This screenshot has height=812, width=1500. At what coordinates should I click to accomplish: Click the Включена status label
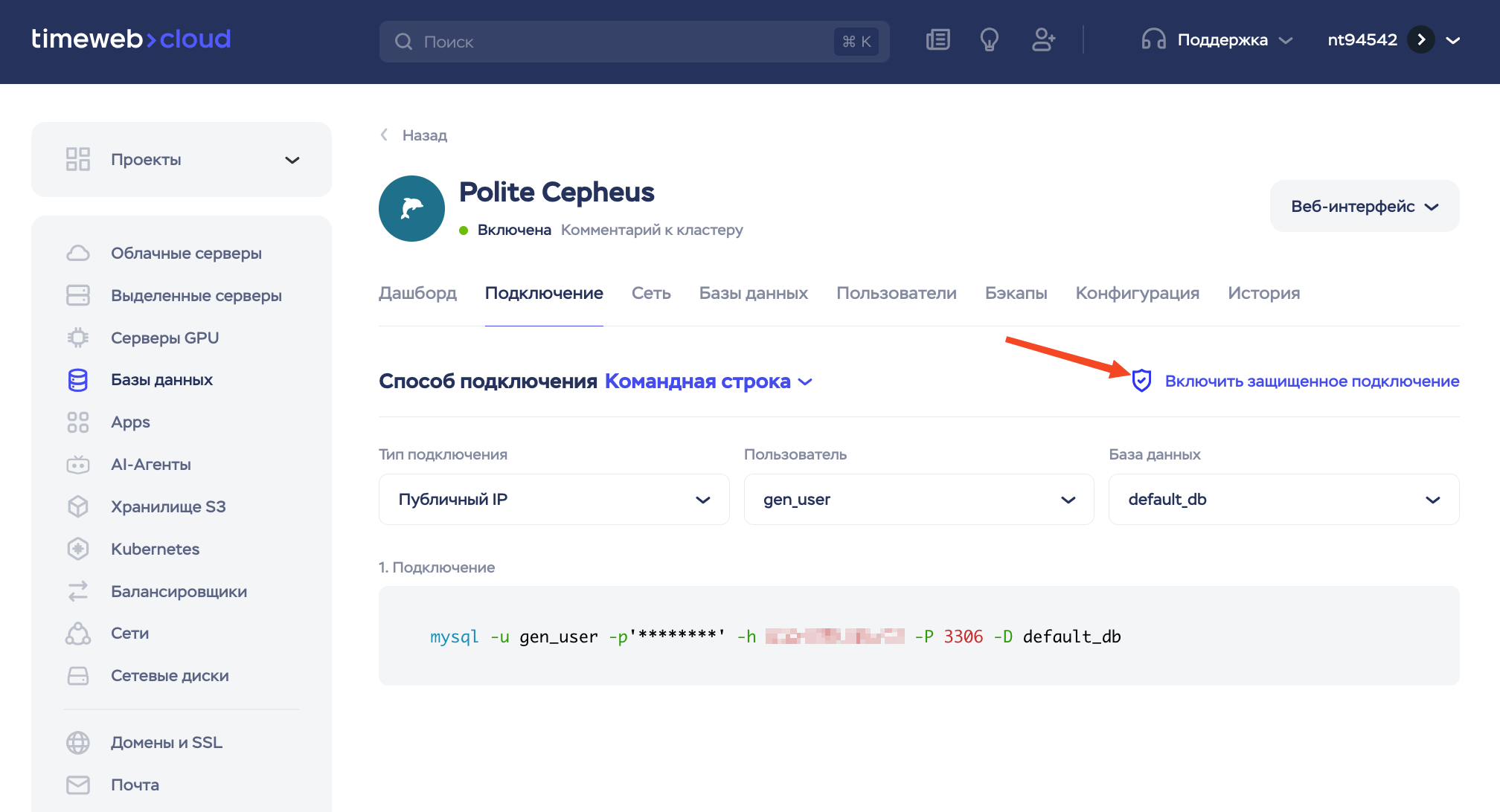pyautogui.click(x=514, y=230)
